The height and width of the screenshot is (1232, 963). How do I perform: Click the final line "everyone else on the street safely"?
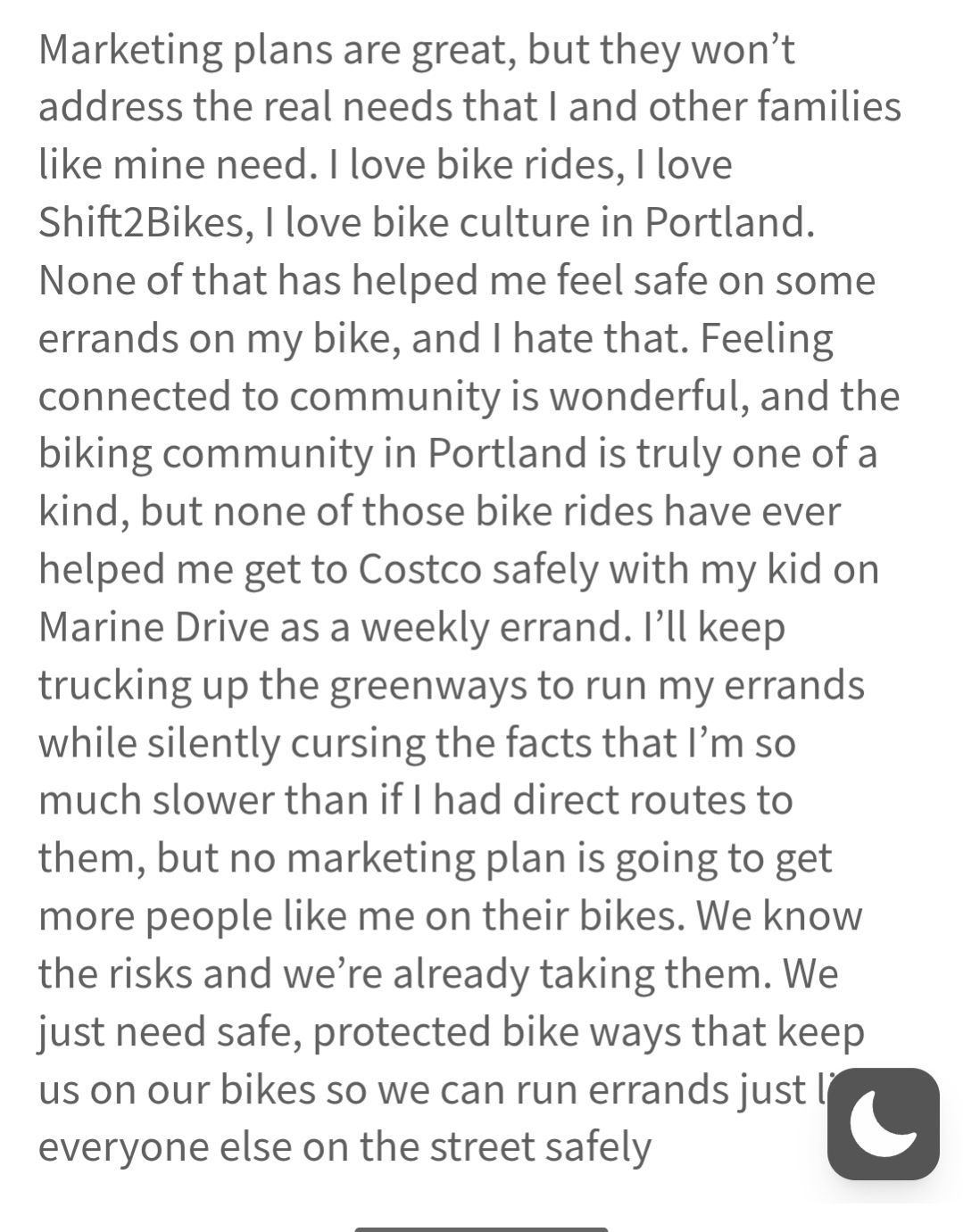(x=345, y=1147)
